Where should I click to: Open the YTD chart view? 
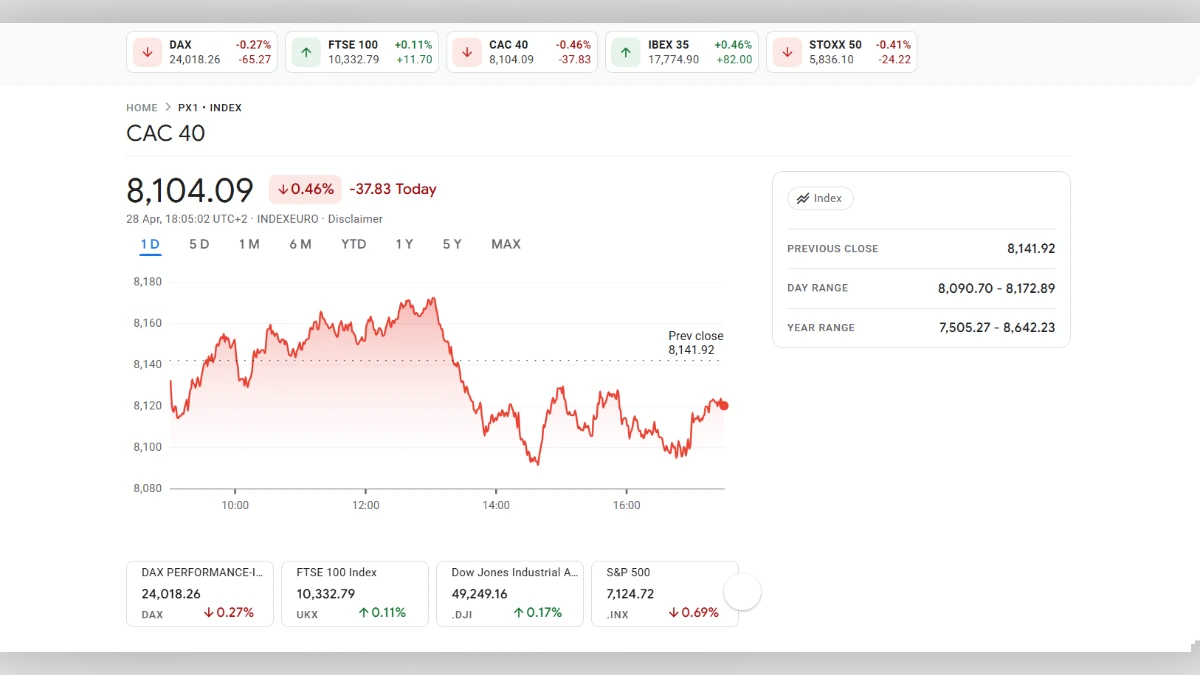353,243
